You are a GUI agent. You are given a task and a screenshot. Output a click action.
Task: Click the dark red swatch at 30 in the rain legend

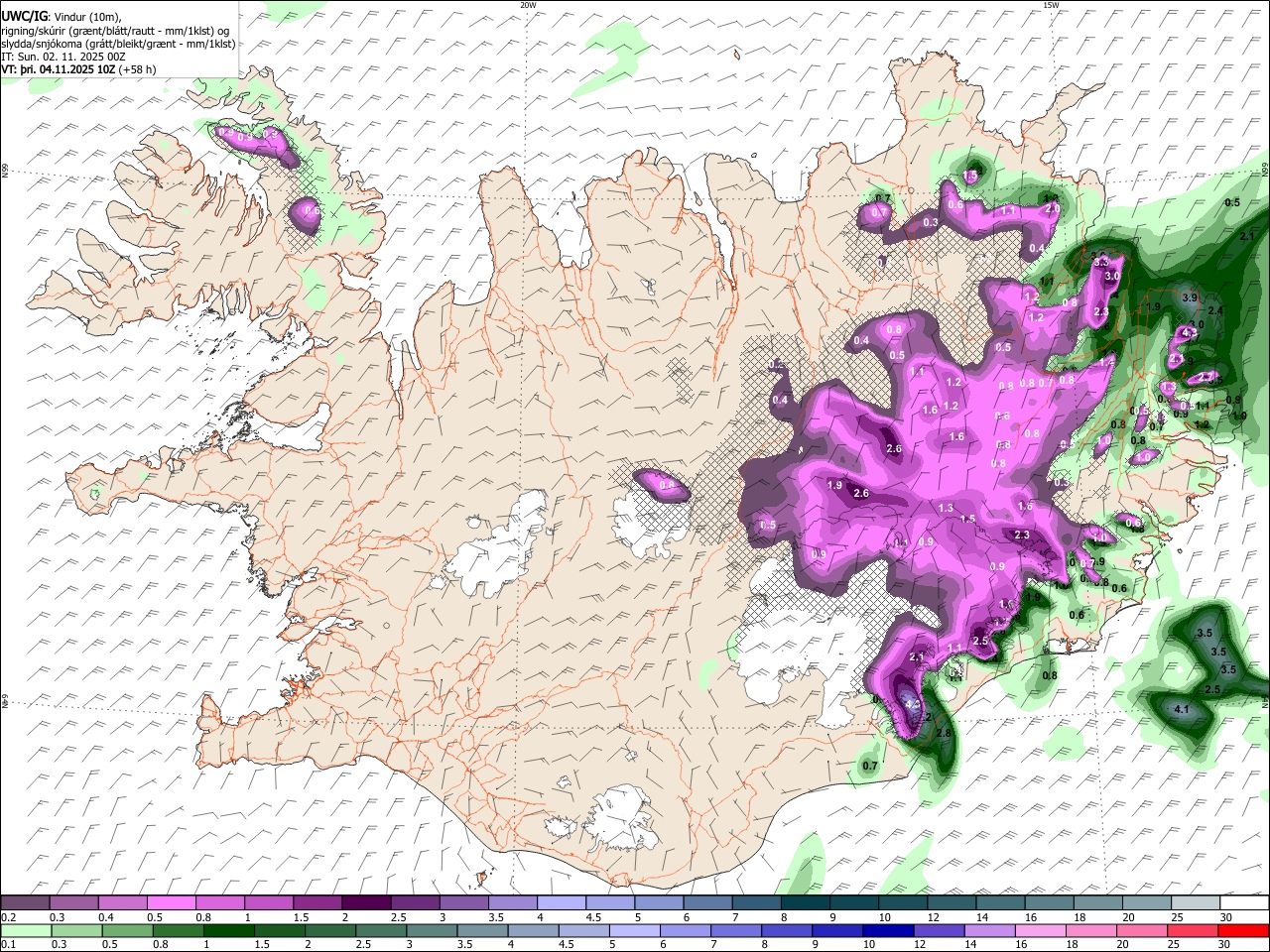1242,930
